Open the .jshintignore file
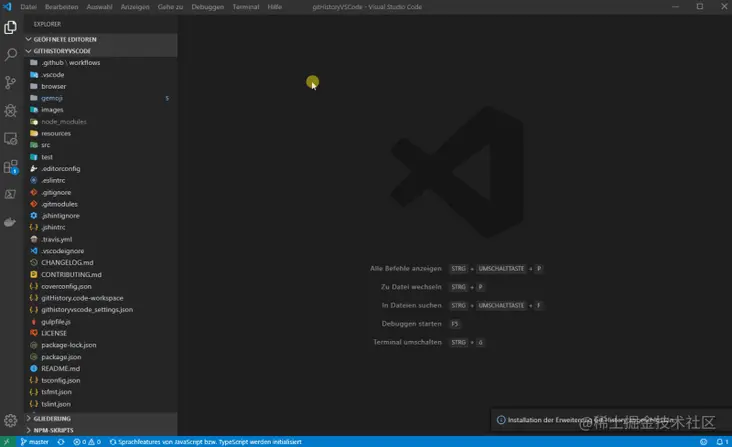The height and width of the screenshot is (447, 732). point(101,216)
